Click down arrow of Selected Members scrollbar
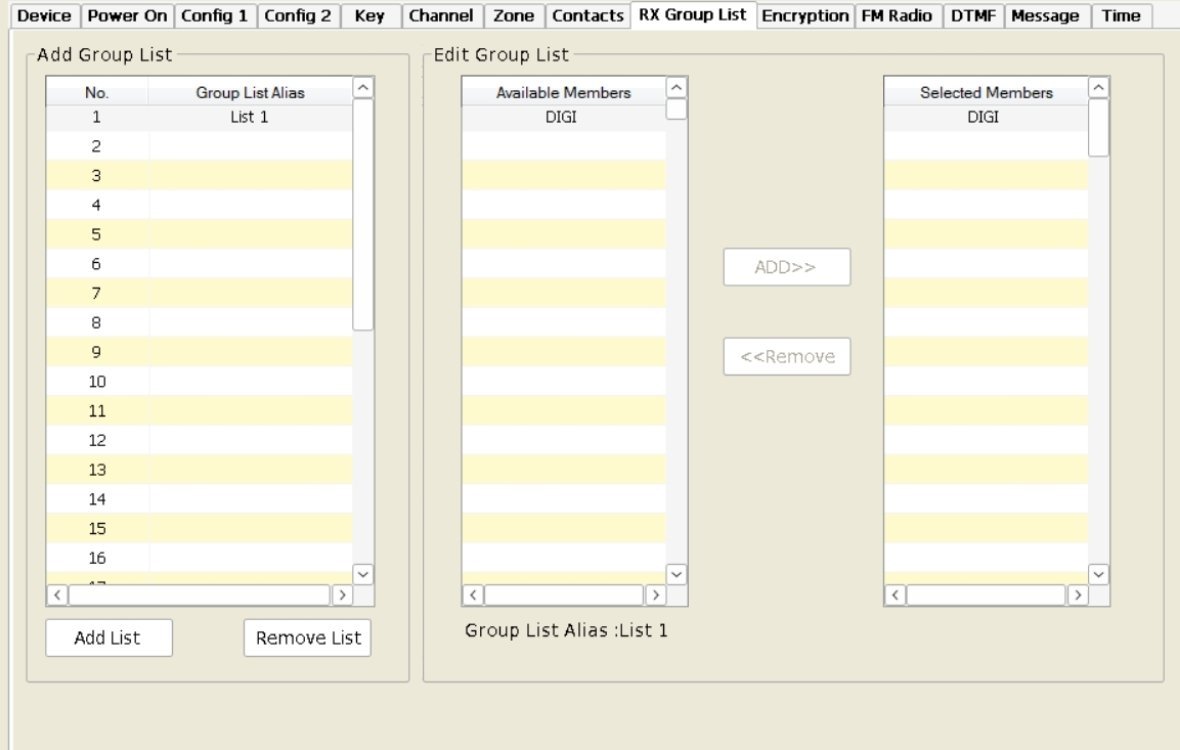The height and width of the screenshot is (750, 1180). (1099, 575)
